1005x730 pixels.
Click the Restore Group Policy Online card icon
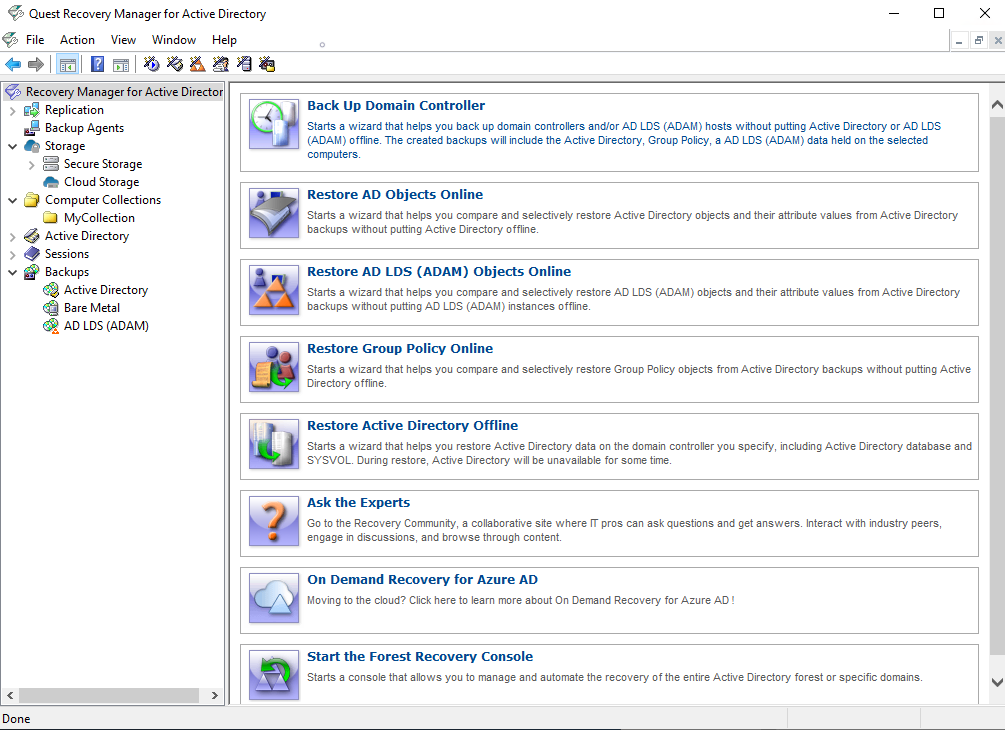274,367
